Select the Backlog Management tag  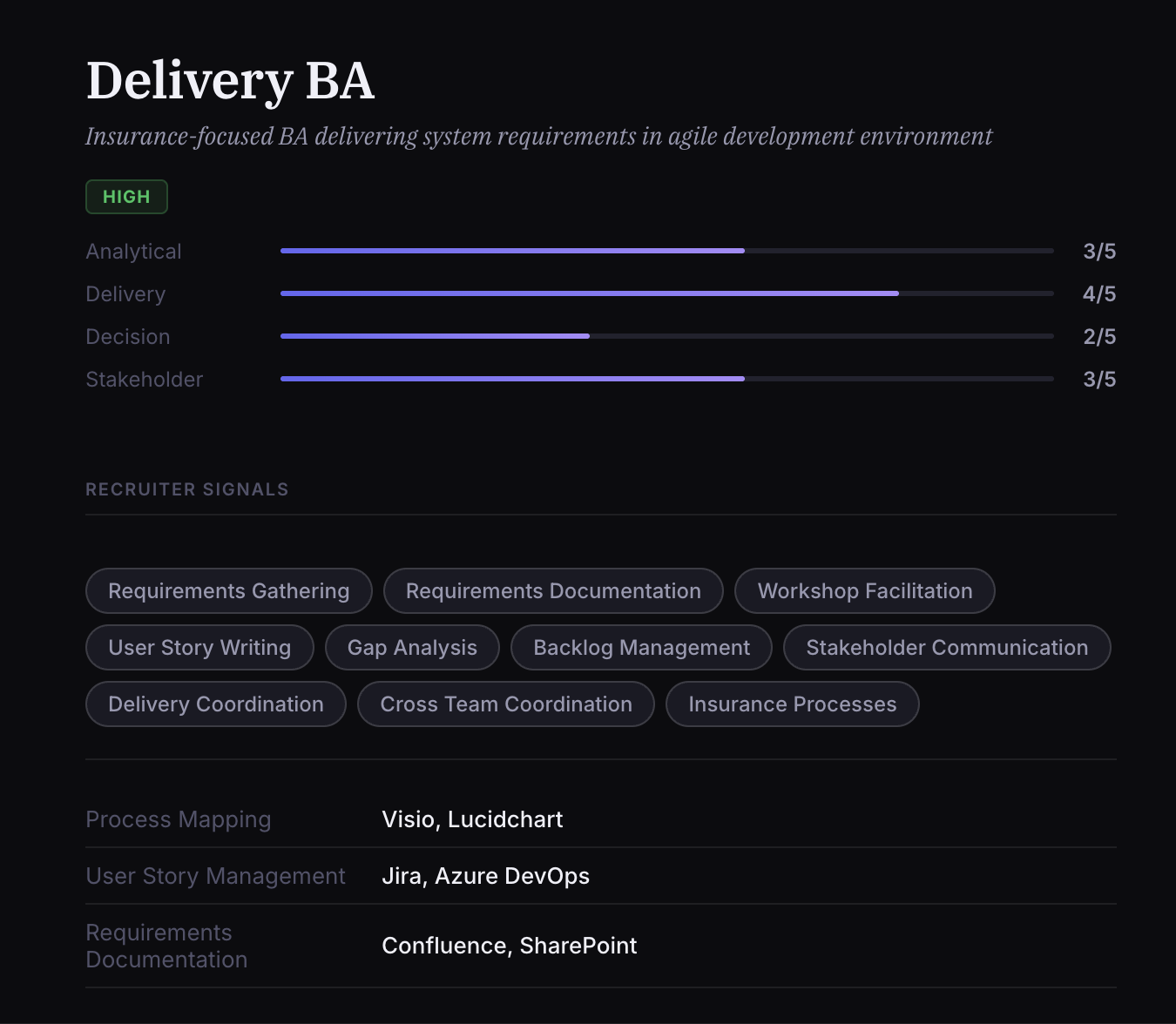coord(641,647)
